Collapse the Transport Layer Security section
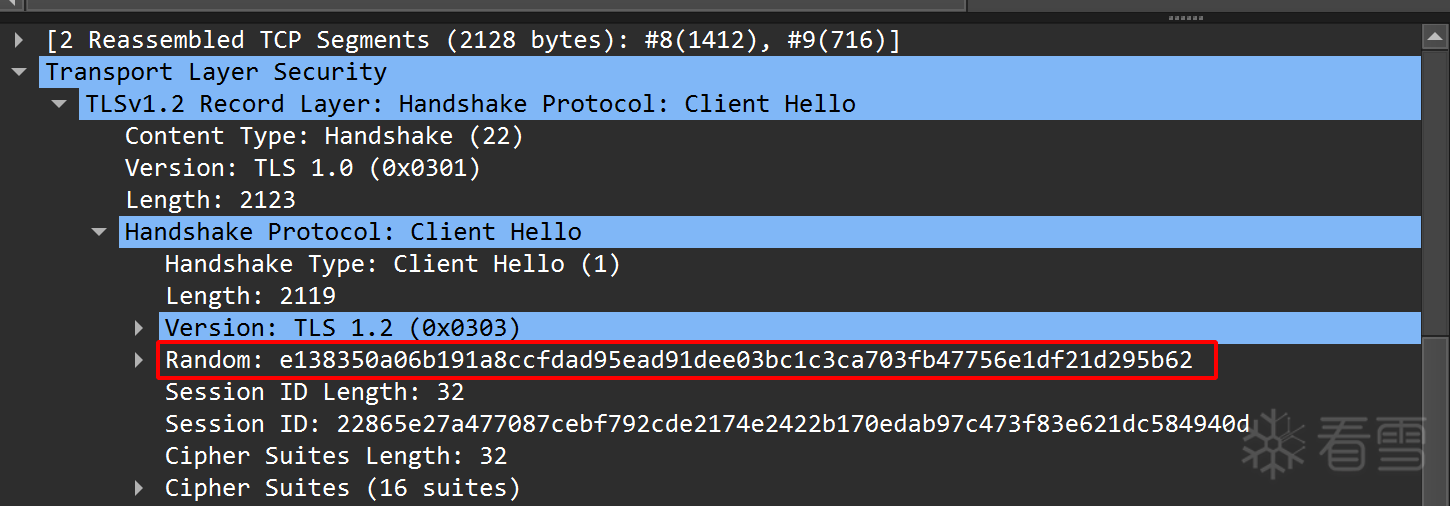Viewport: 1450px width, 506px height. pos(18,73)
